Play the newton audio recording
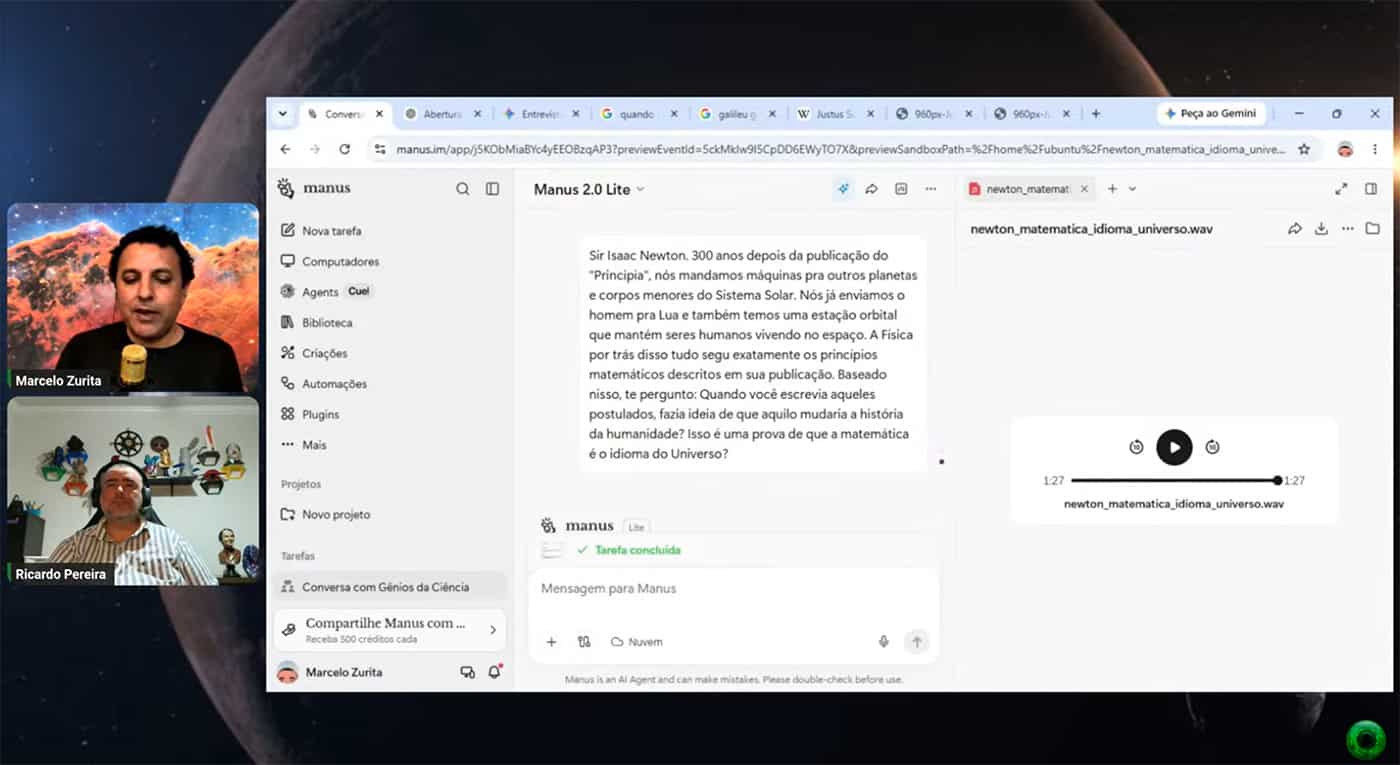Image resolution: width=1400 pixels, height=765 pixels. pos(1175,447)
